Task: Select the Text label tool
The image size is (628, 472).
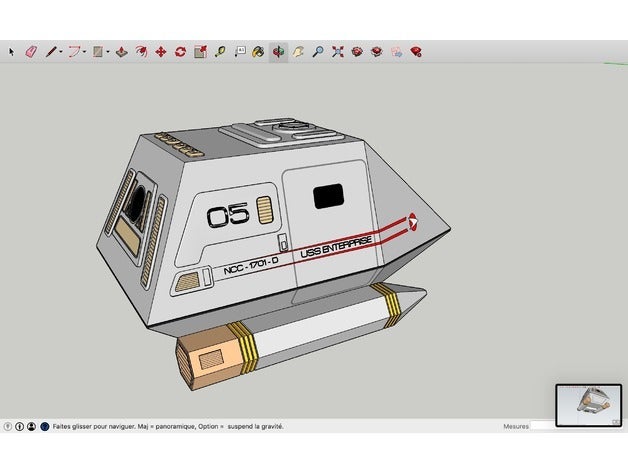Action: [240, 52]
